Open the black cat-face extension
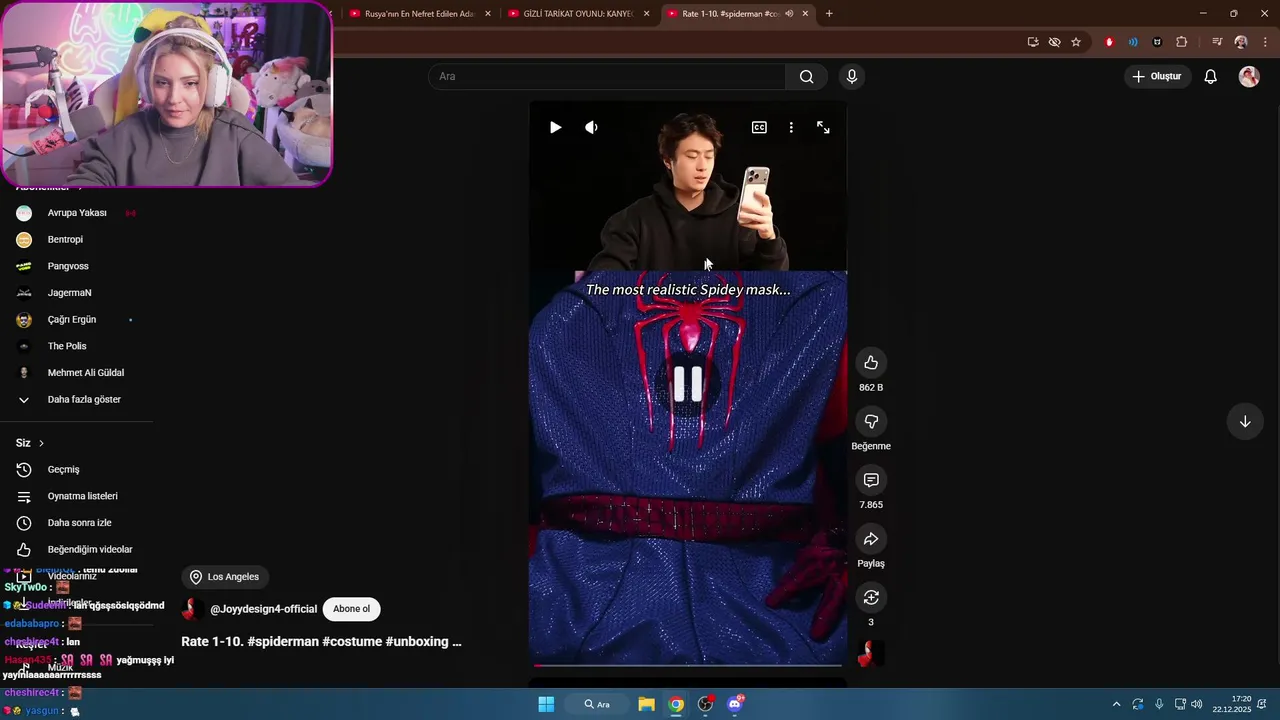 pos(1157,42)
